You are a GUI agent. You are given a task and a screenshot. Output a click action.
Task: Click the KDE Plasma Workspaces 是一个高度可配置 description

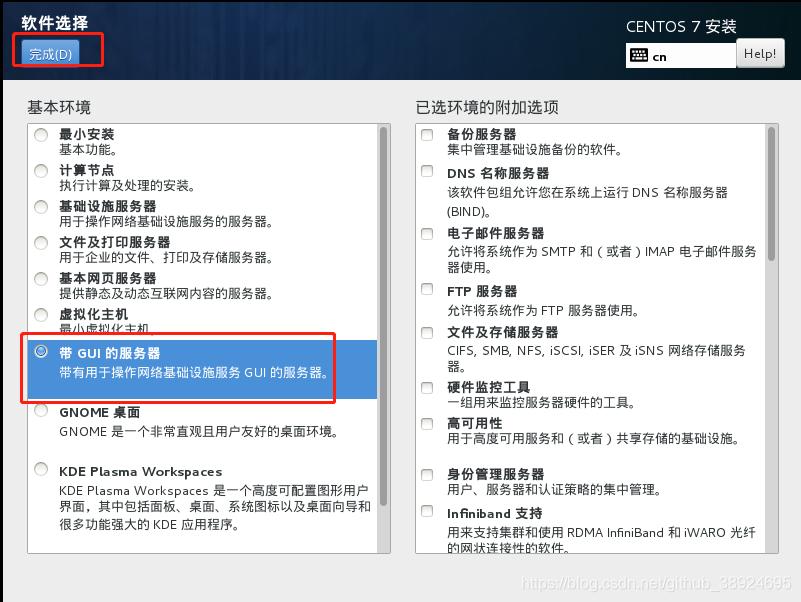coord(215,507)
